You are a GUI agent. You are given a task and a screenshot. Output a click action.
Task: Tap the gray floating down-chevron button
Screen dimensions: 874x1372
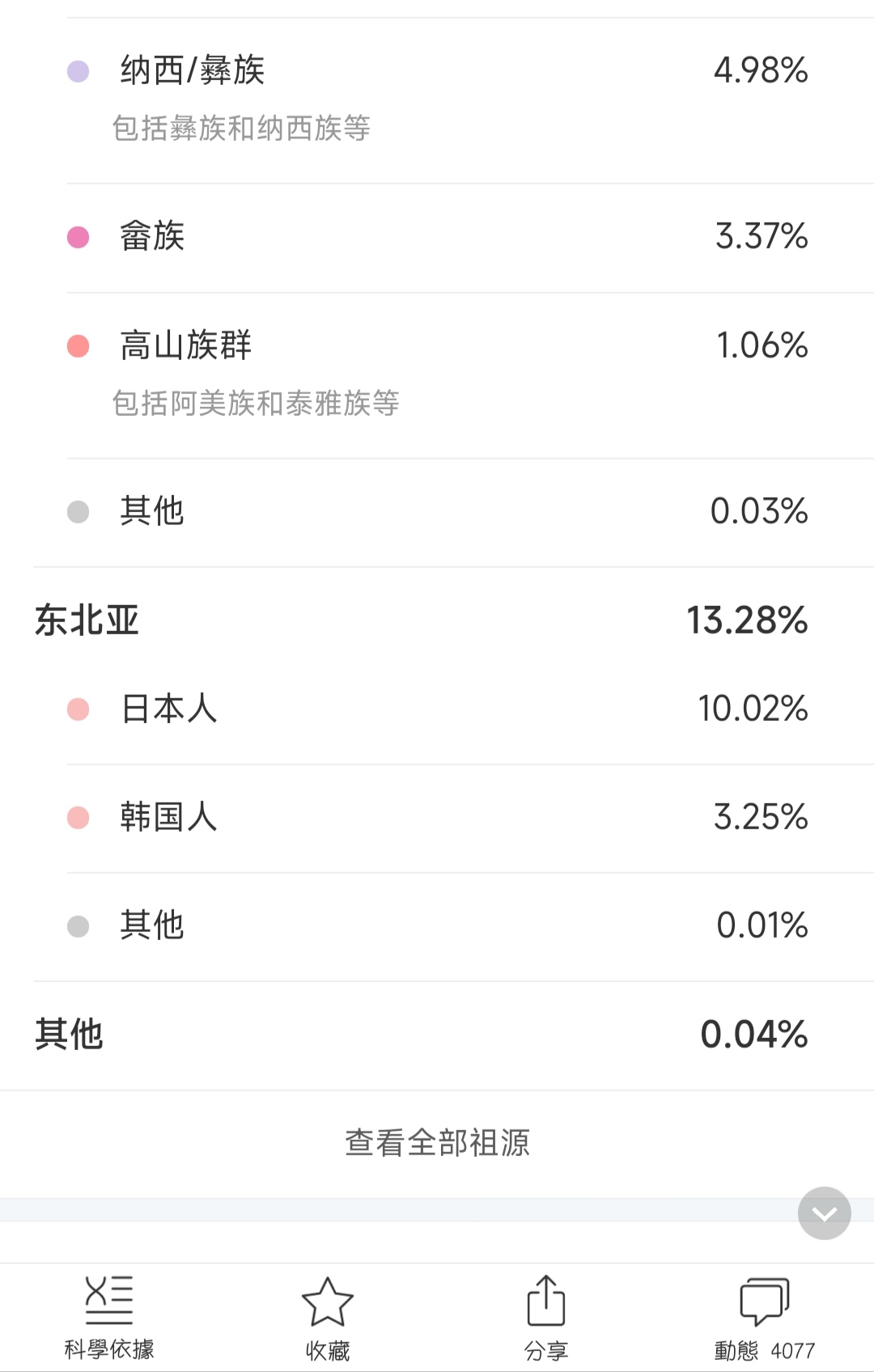click(x=825, y=1213)
